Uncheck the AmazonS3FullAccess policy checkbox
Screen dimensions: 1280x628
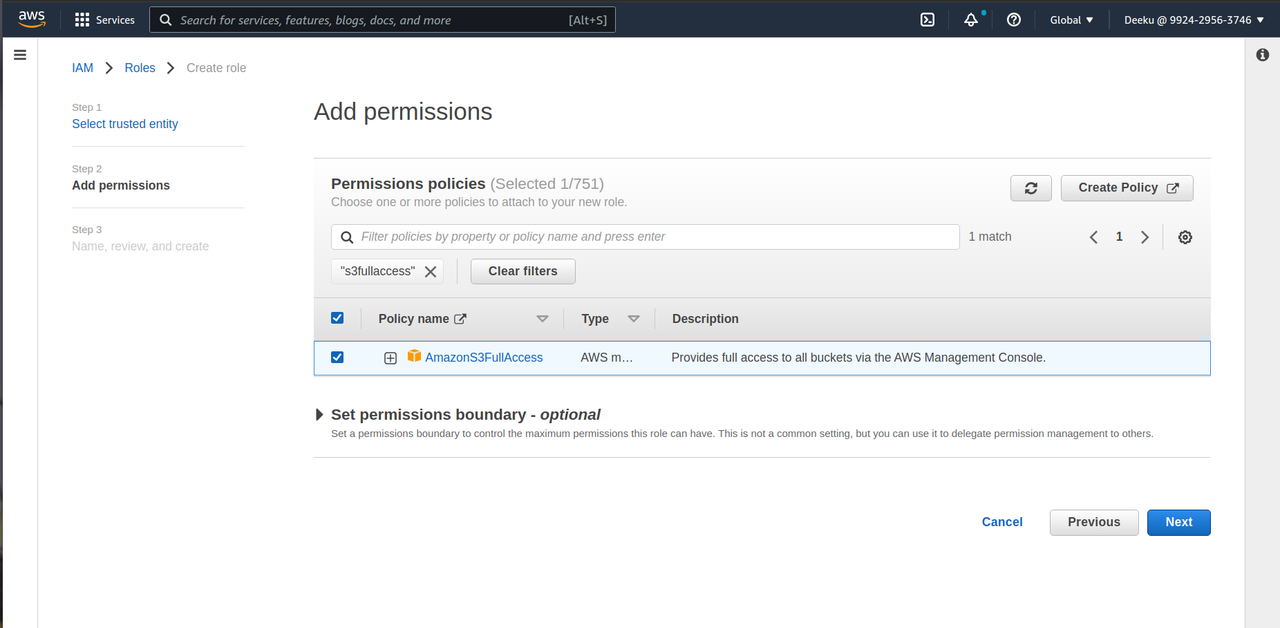[337, 357]
